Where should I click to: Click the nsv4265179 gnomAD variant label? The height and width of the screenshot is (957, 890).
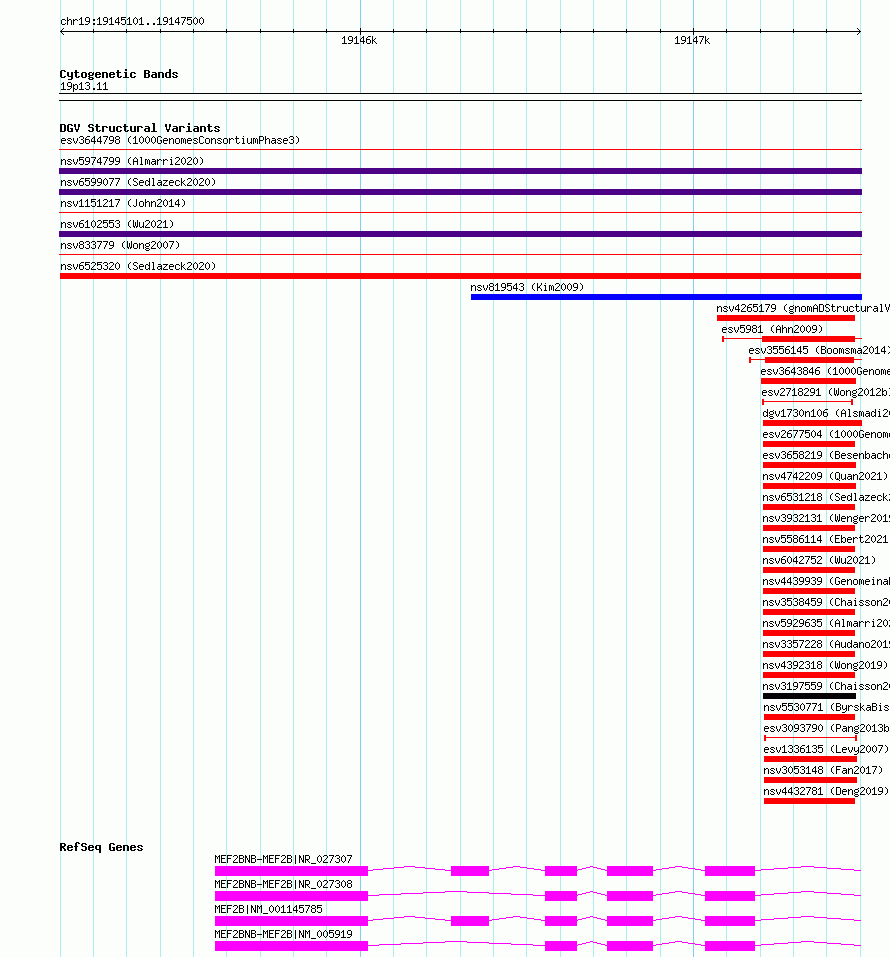click(x=803, y=308)
